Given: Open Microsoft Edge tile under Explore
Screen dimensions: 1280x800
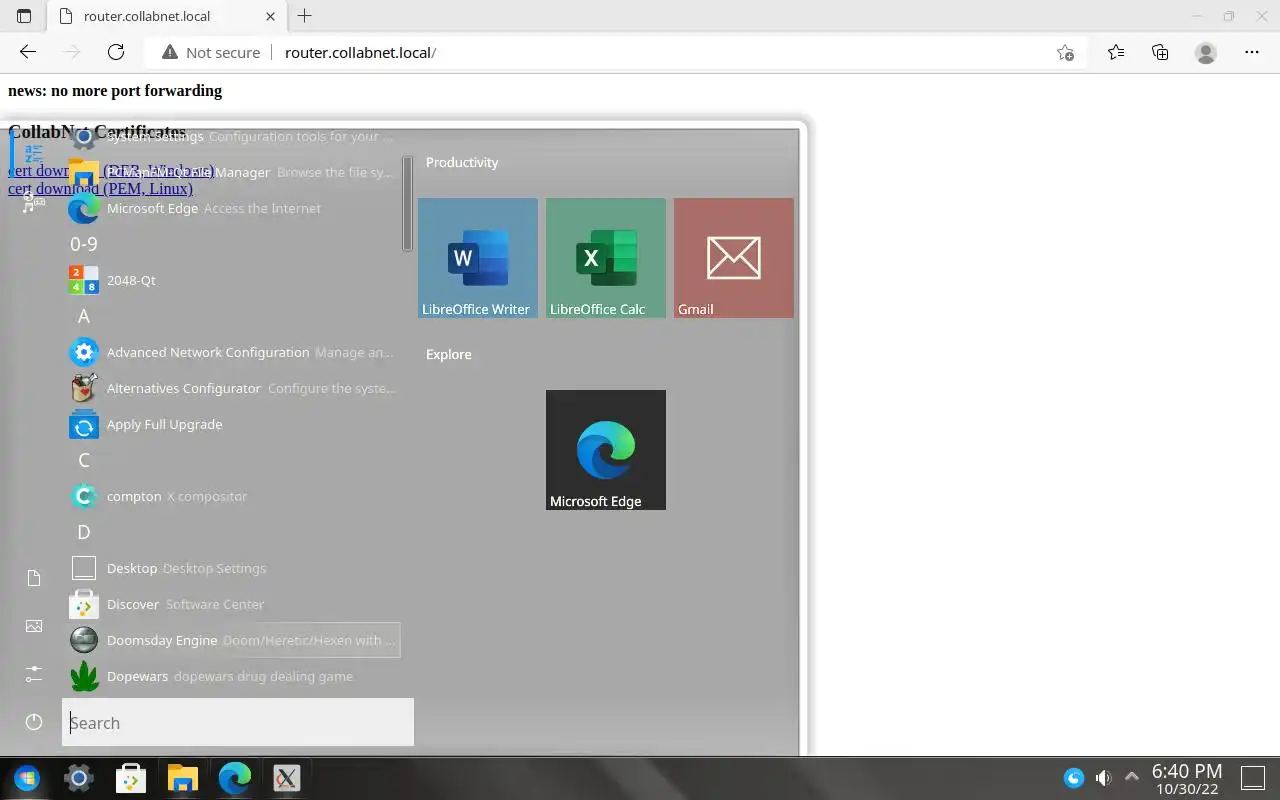Looking at the screenshot, I should 606,450.
